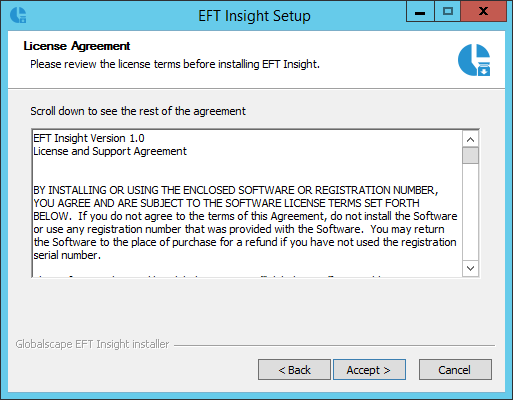
Task: Click the 'Globalscape EFT Insight installer' label
Action: point(92,344)
